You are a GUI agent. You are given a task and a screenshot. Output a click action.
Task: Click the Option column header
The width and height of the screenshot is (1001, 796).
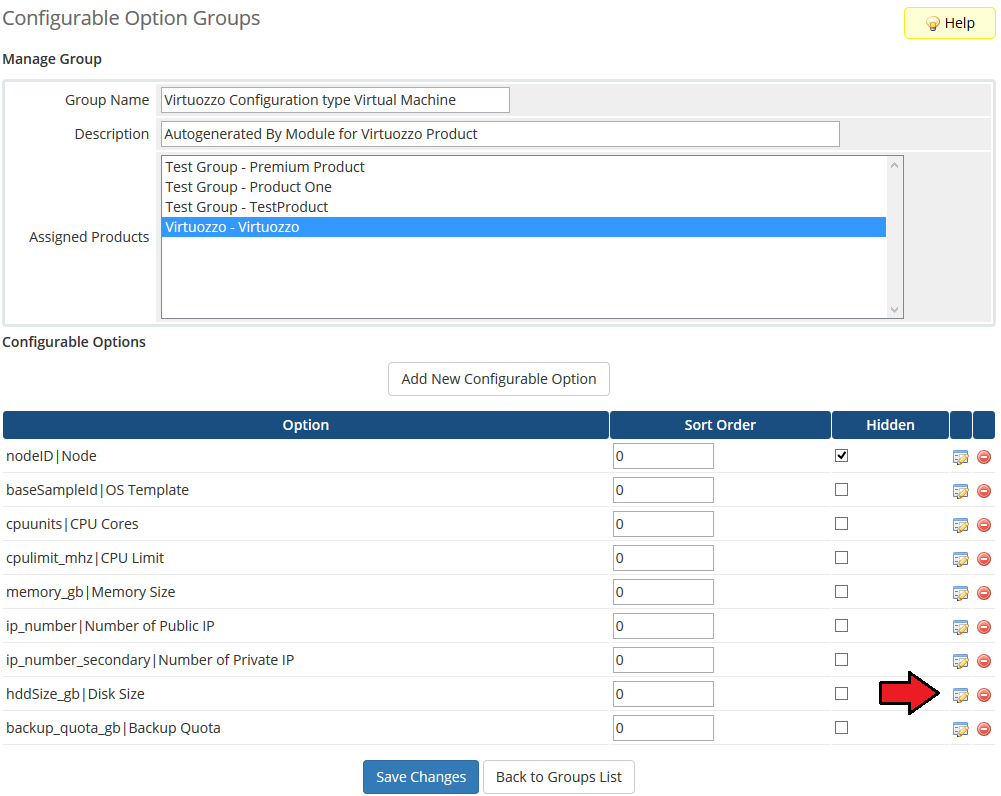[306, 425]
